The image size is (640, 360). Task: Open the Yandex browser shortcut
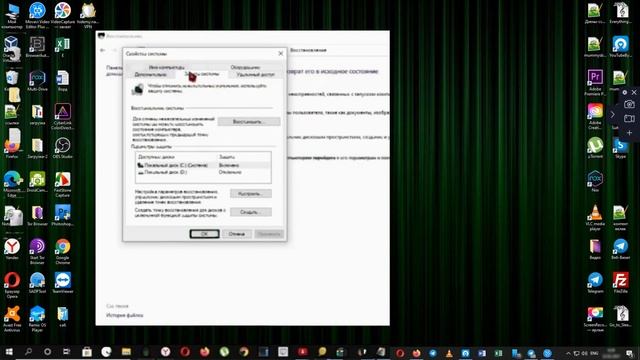point(12,249)
